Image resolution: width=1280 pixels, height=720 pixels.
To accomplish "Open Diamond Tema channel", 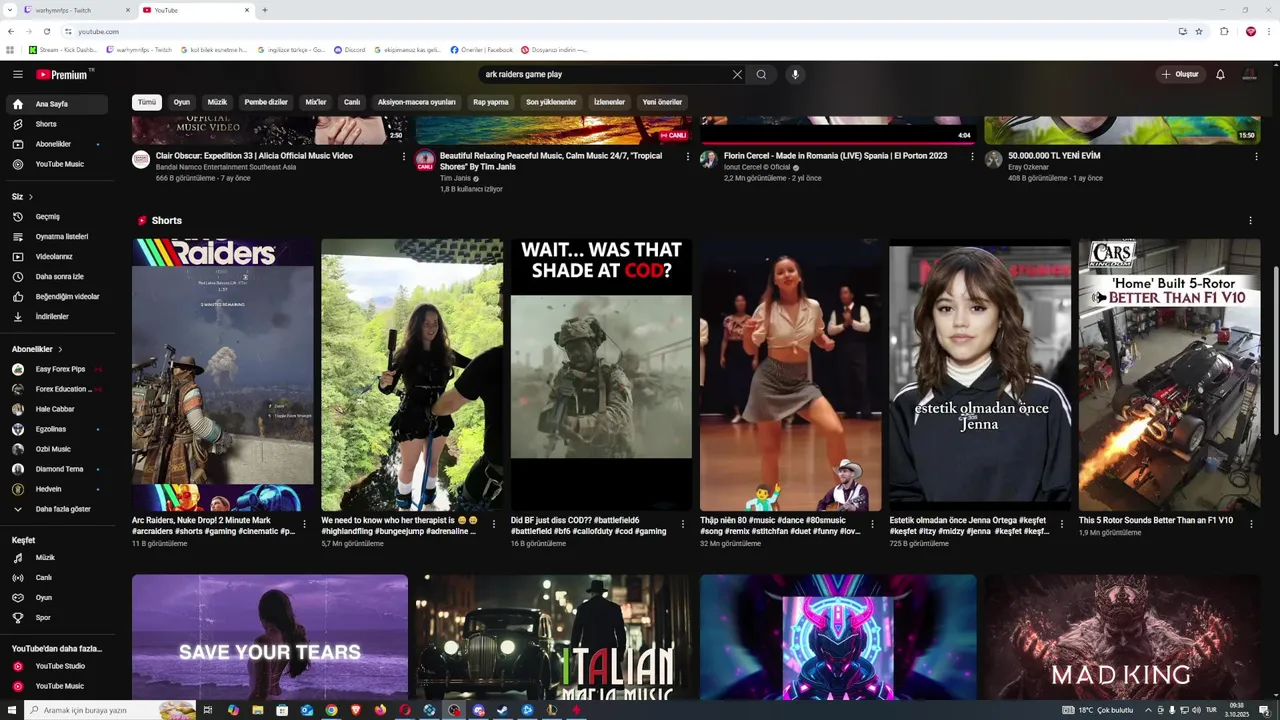I will pos(56,469).
